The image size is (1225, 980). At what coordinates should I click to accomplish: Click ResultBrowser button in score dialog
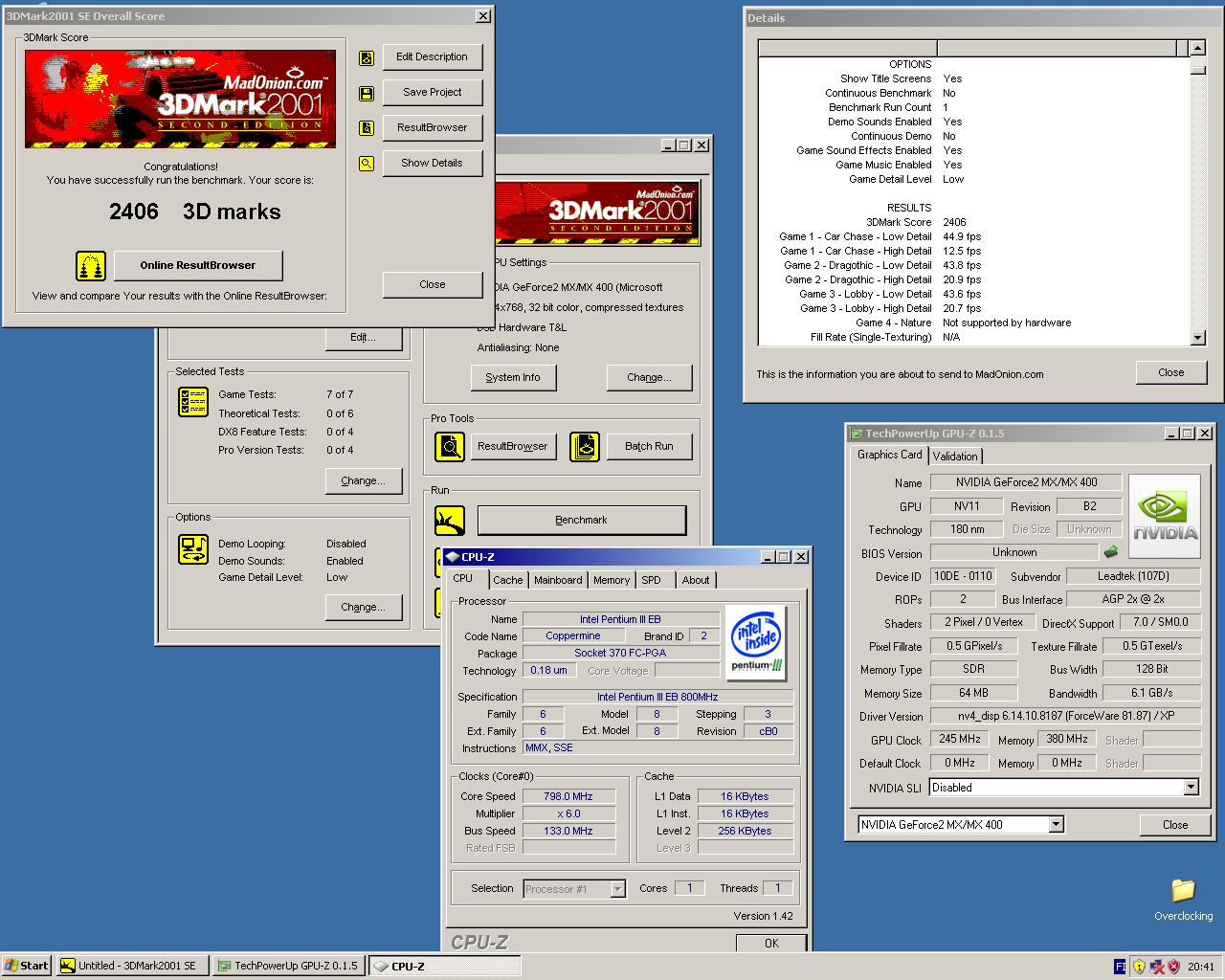click(433, 128)
